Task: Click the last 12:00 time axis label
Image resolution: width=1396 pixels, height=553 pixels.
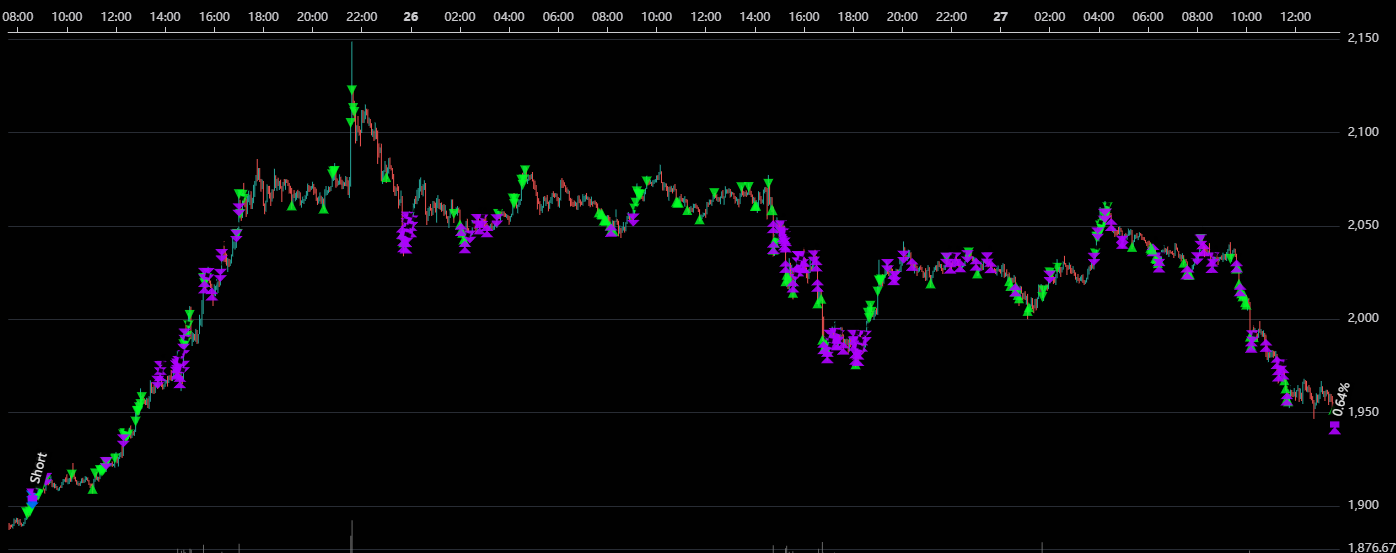Action: 1294,17
